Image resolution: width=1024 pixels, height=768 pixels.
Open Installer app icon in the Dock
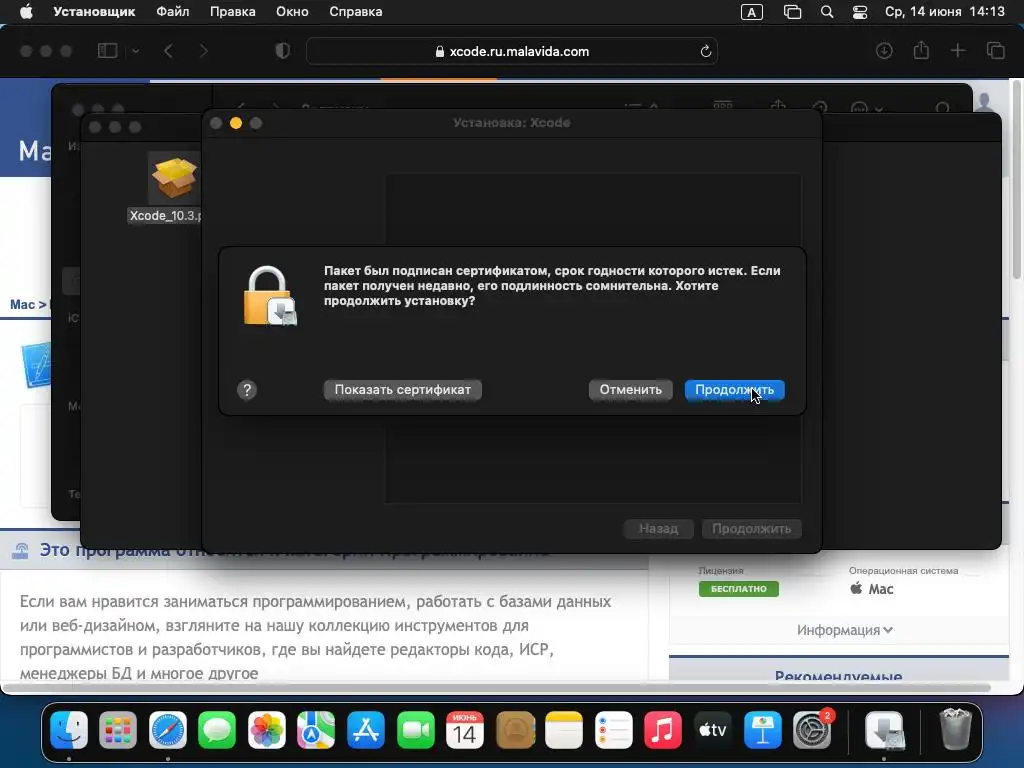[884, 729]
